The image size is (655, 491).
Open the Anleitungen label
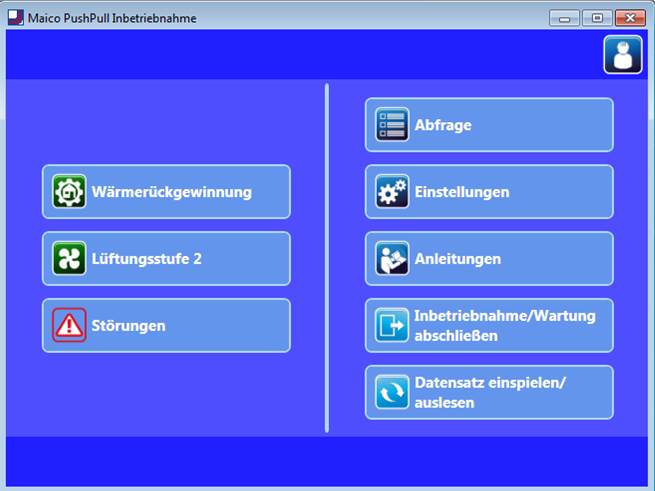pos(457,259)
